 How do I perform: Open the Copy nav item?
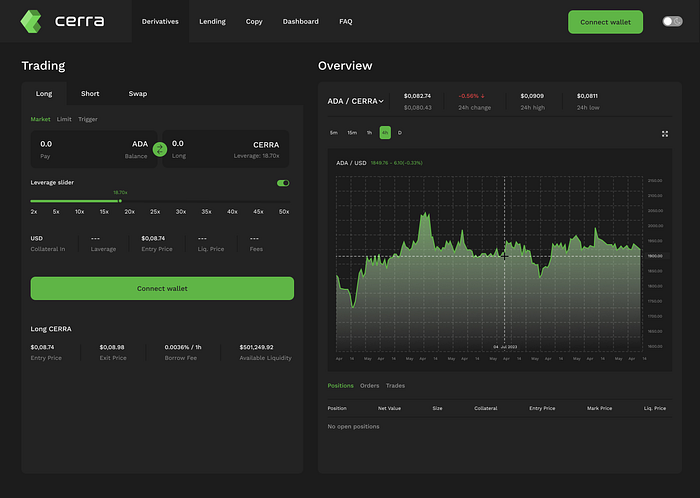(x=254, y=21)
